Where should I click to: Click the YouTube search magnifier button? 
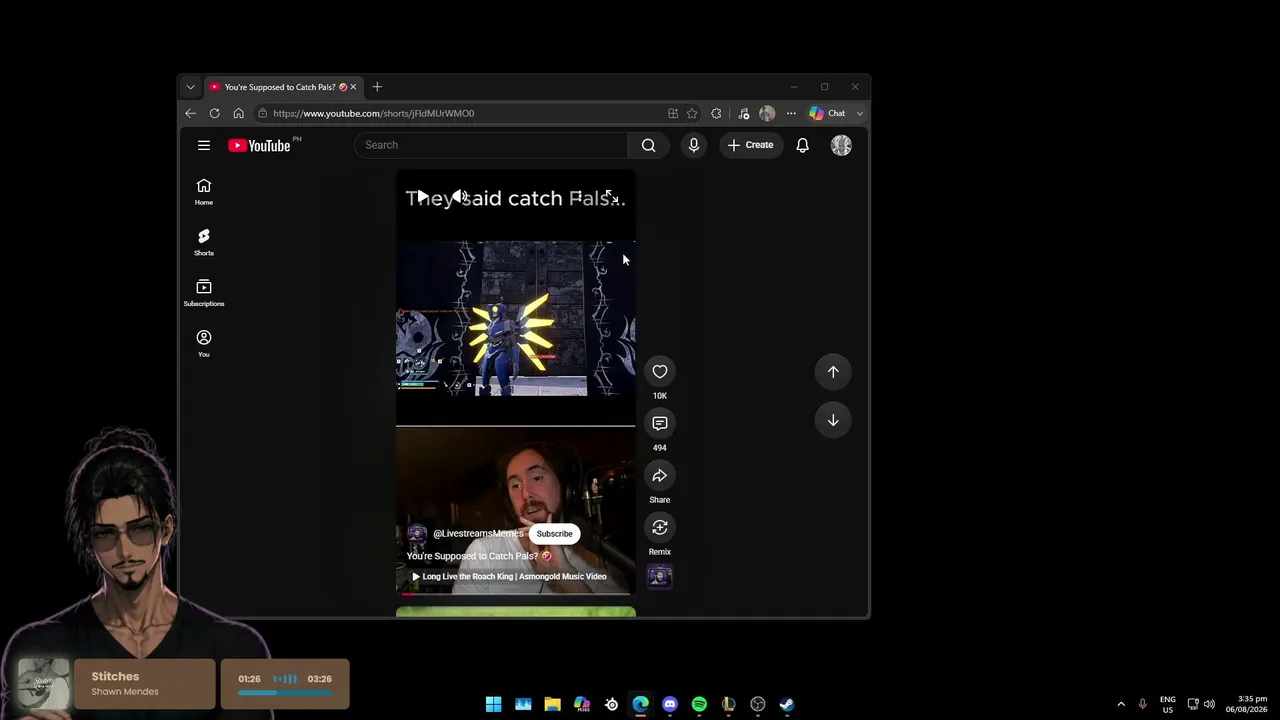click(x=648, y=145)
